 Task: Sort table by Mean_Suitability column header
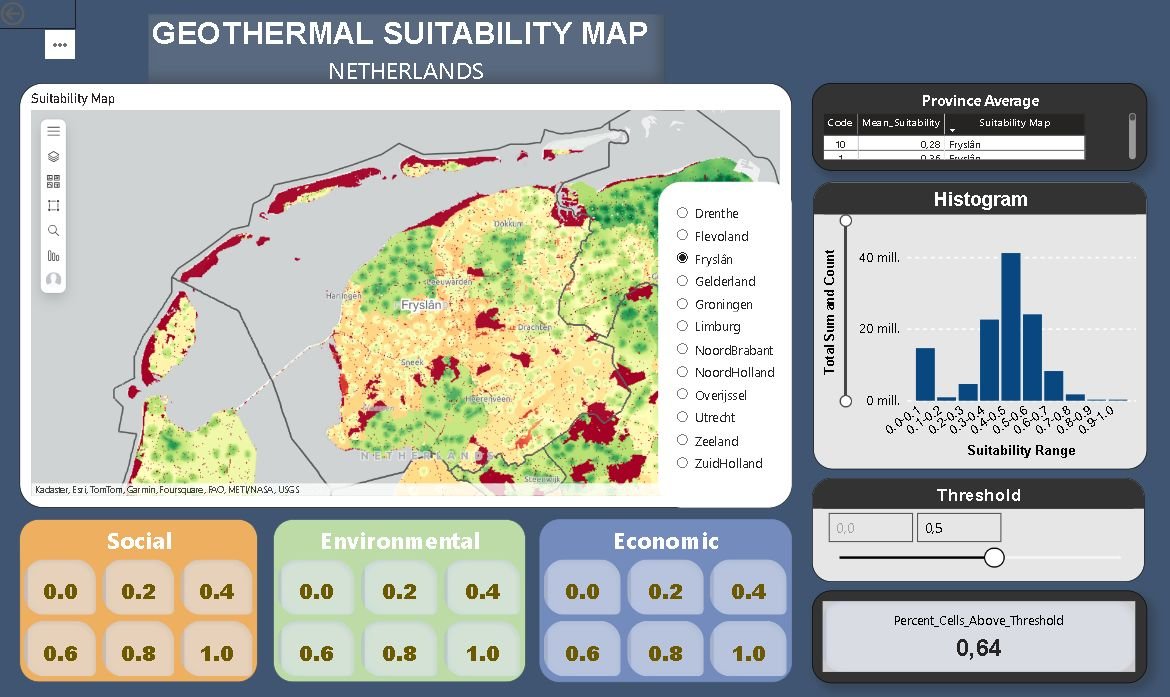pos(900,123)
